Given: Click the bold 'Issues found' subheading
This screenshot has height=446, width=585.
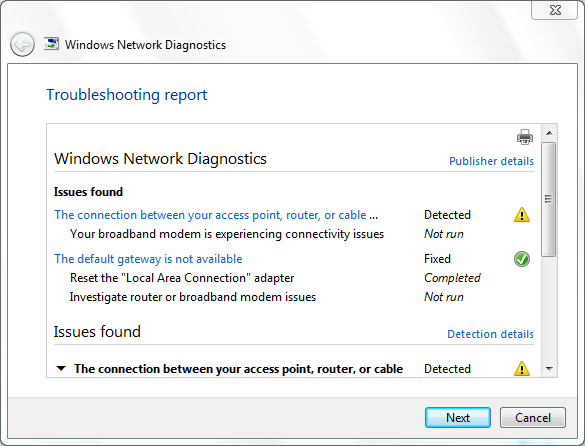Looking at the screenshot, I should pyautogui.click(x=88, y=192).
